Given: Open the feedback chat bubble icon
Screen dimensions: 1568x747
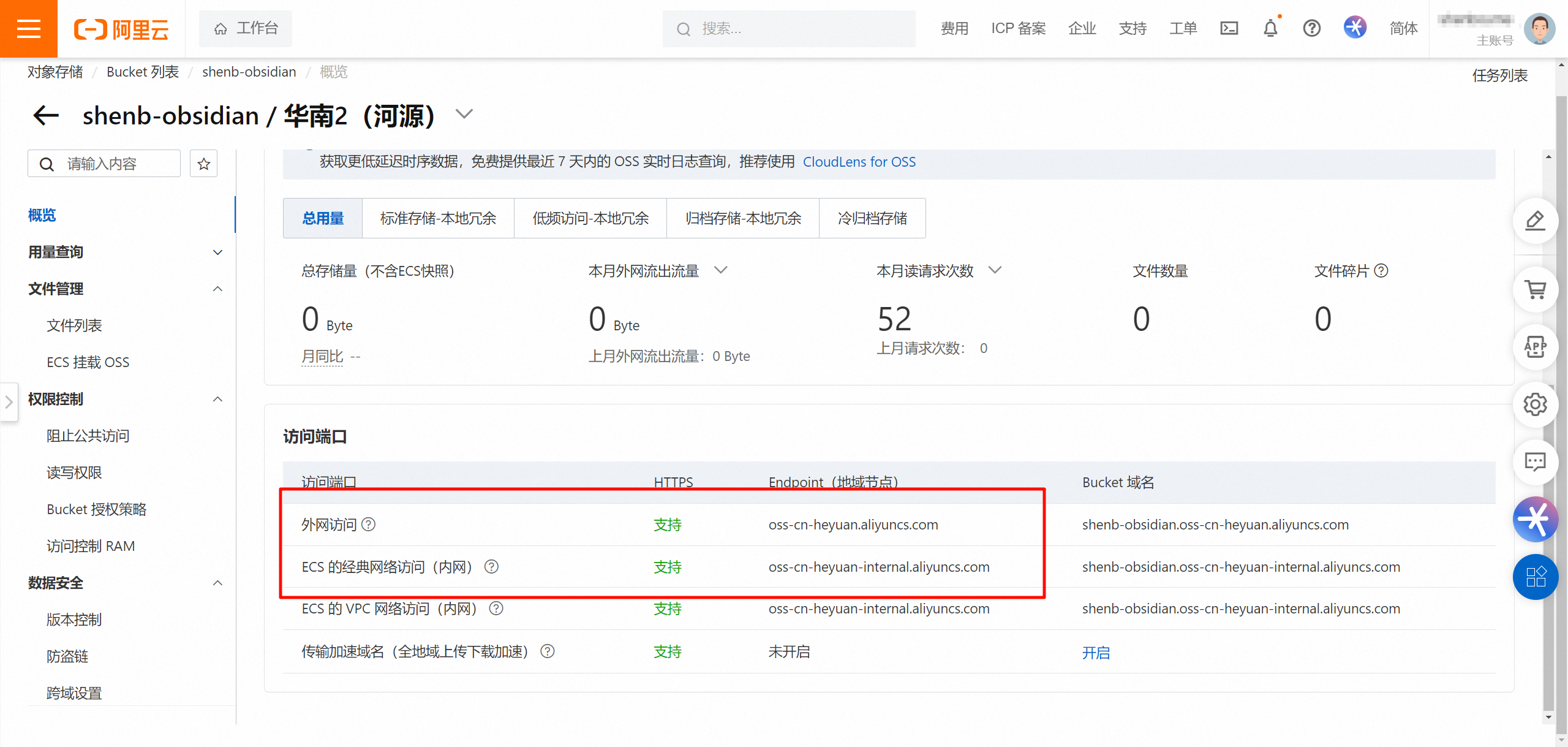Looking at the screenshot, I should [1535, 461].
